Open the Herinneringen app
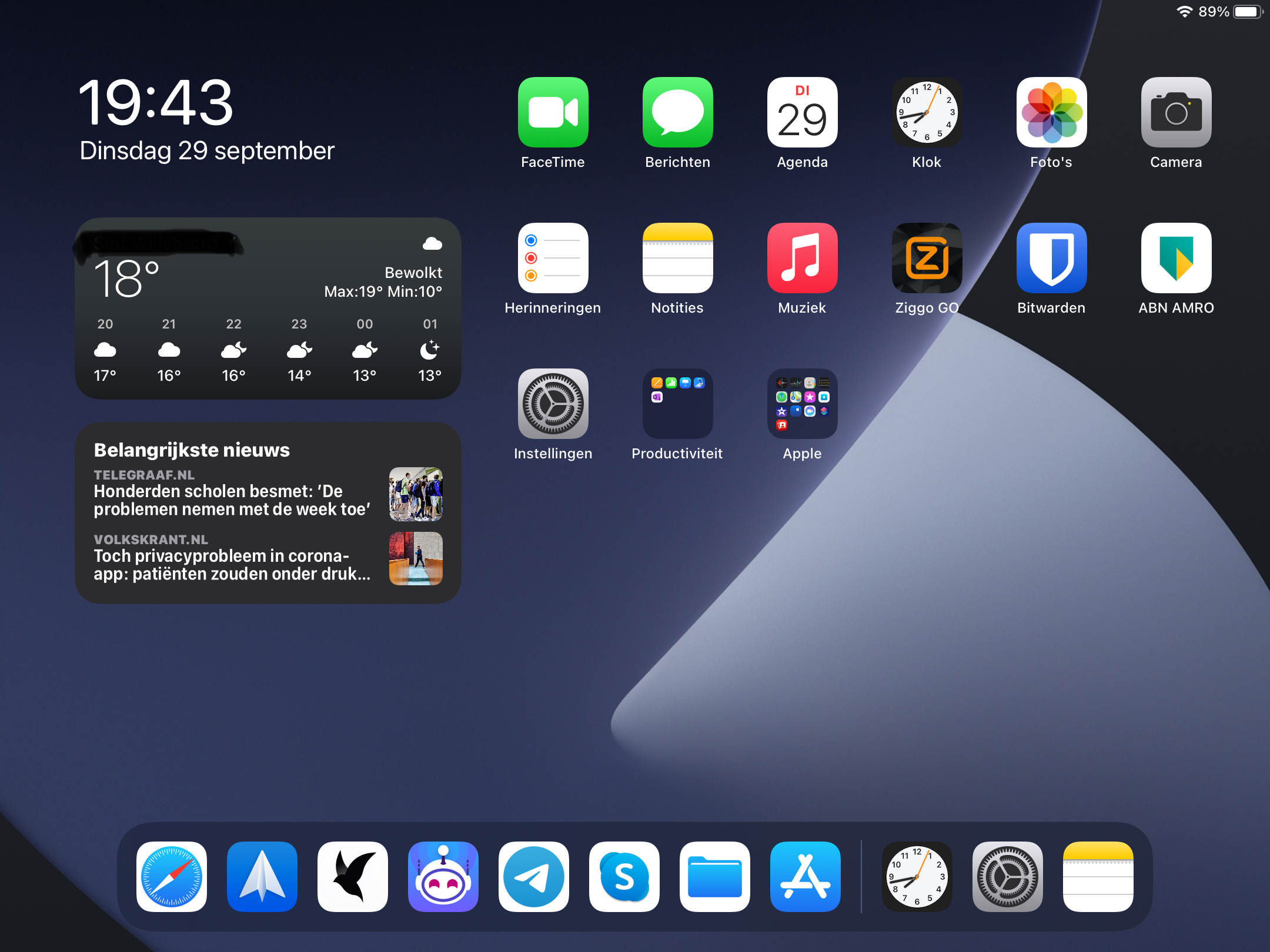The image size is (1270, 952). click(553, 258)
